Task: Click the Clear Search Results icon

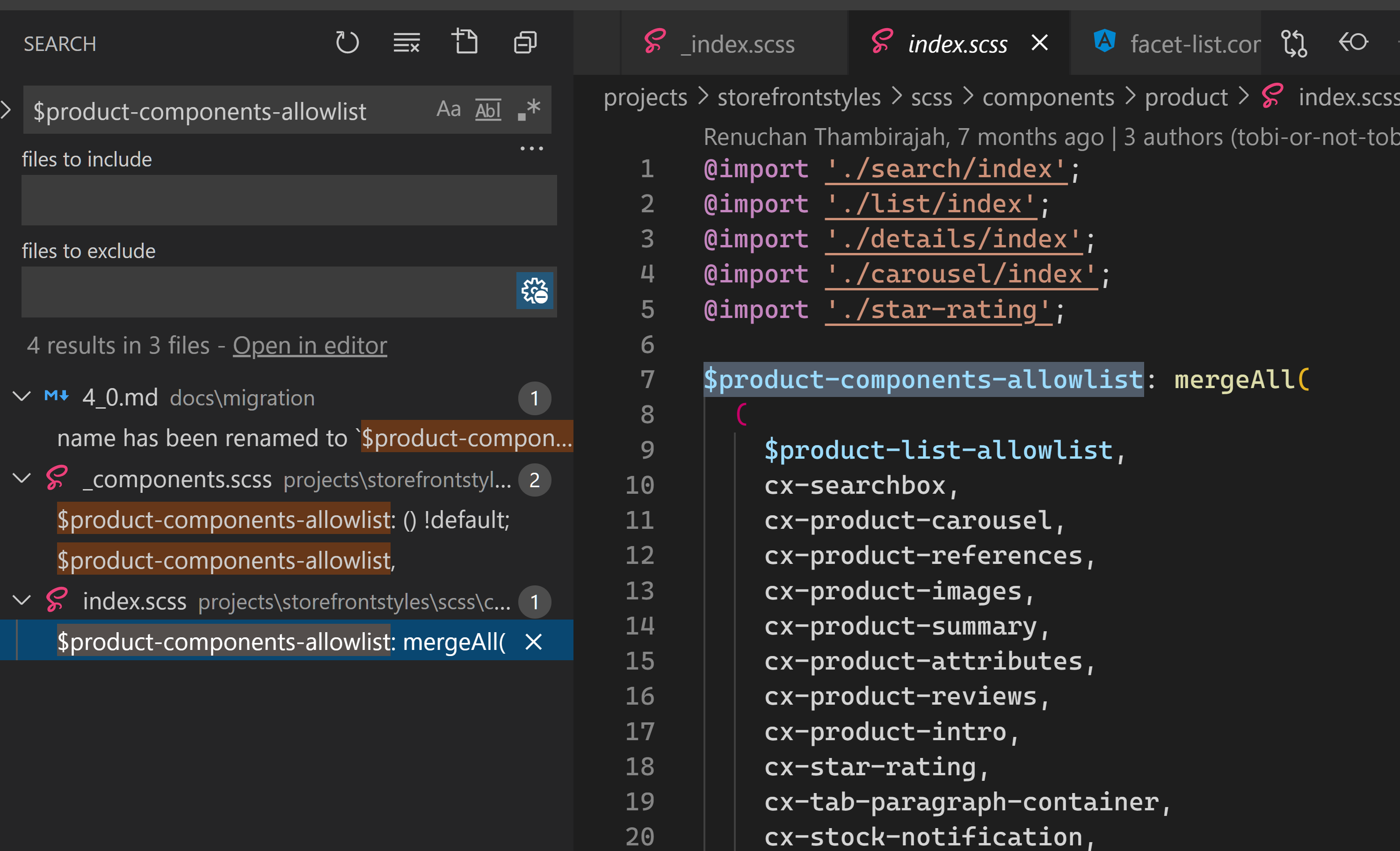Action: coord(406,43)
